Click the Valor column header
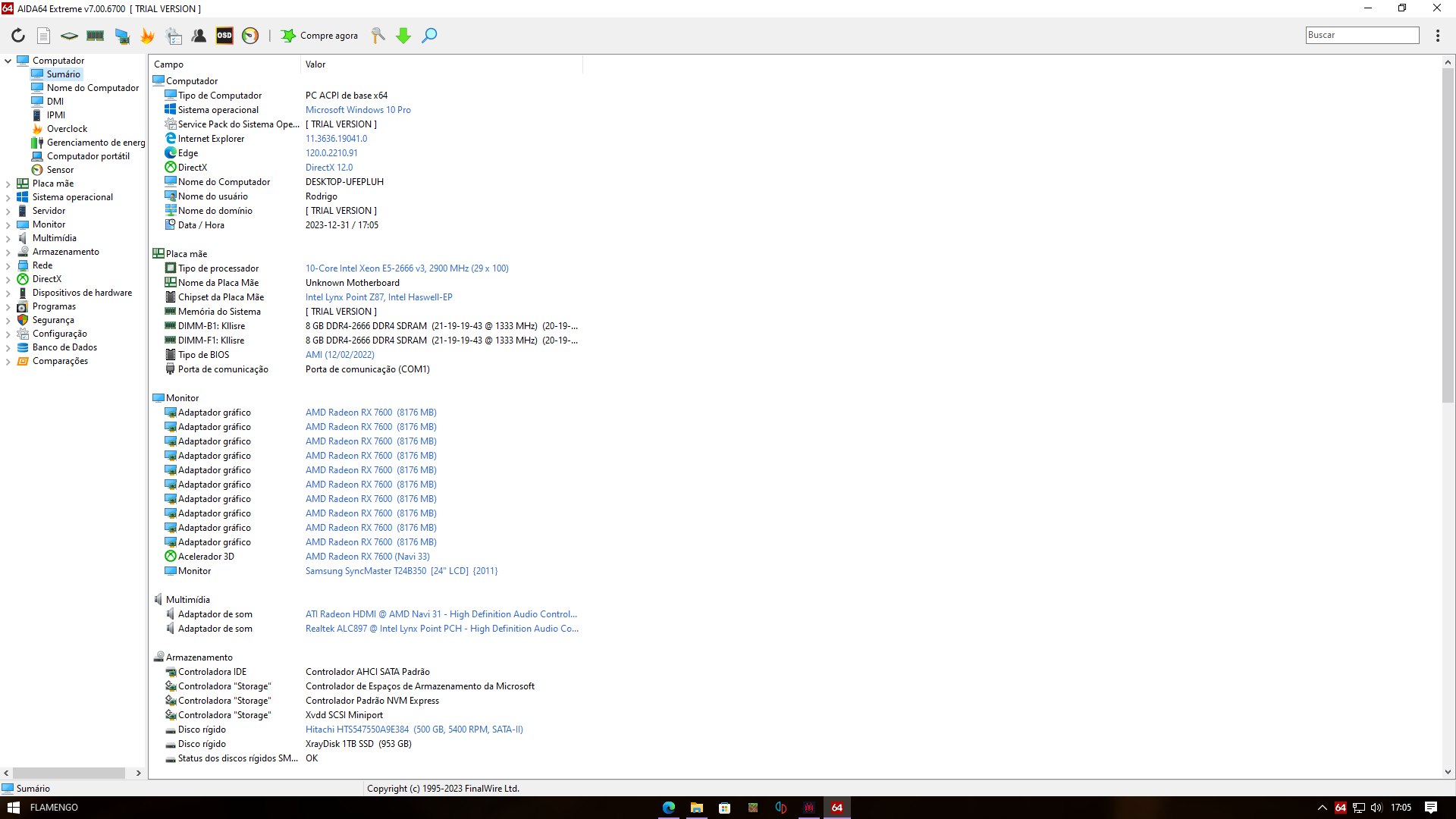Screen dimensions: 1456x819 (x=441, y=64)
